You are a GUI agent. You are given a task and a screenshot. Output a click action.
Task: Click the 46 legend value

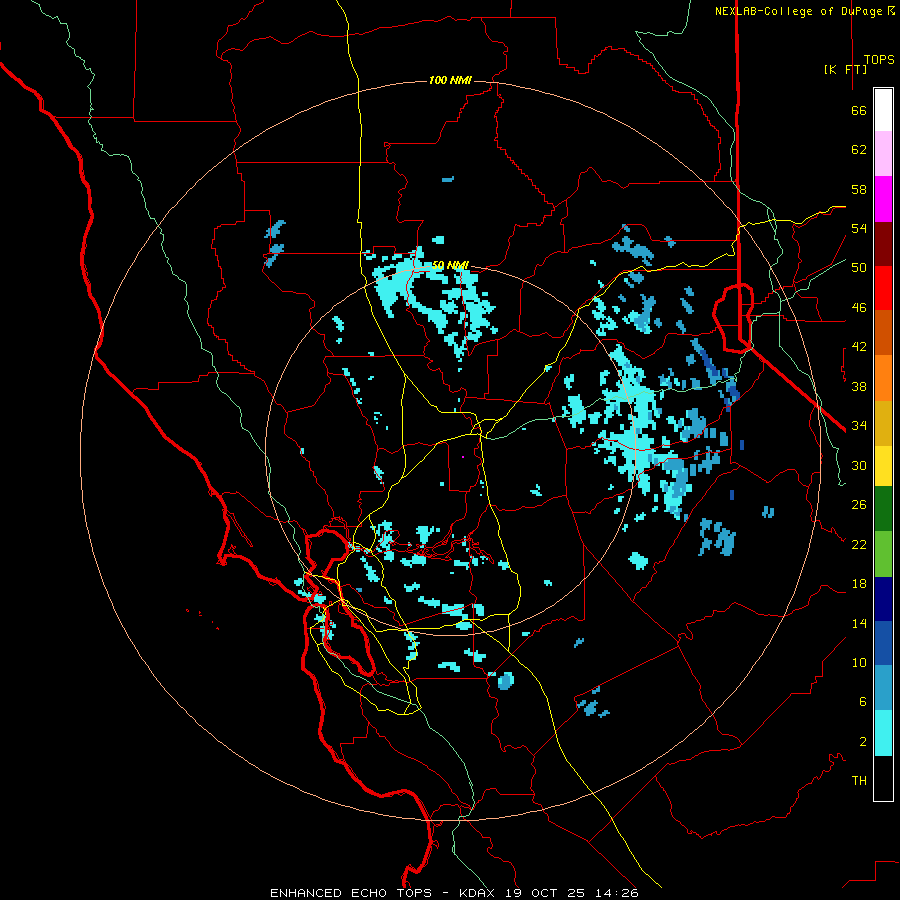click(859, 308)
